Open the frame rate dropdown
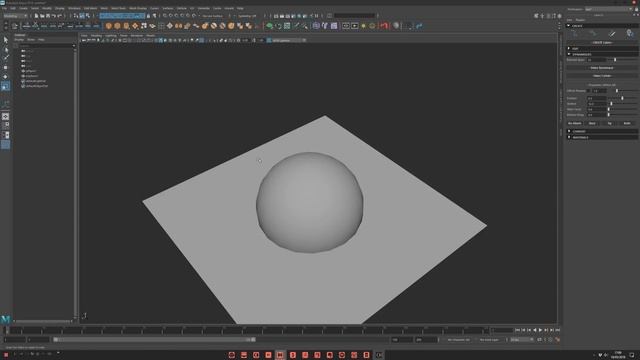 tap(522, 340)
